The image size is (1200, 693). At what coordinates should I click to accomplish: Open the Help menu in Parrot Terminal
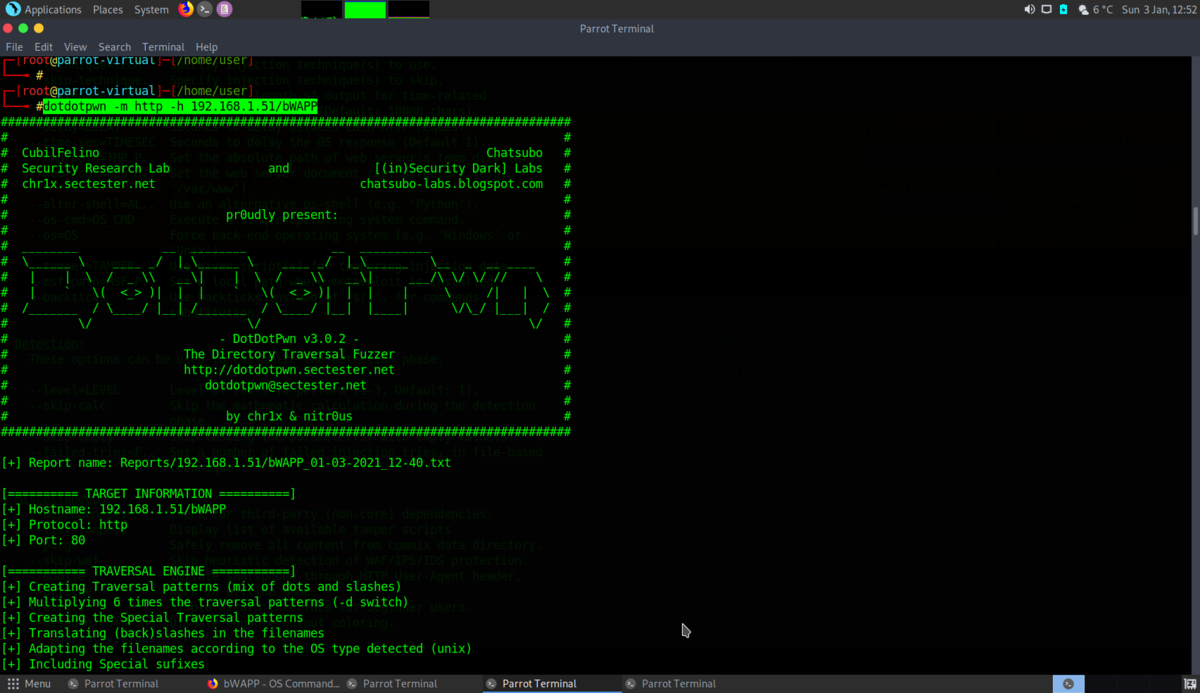(206, 47)
